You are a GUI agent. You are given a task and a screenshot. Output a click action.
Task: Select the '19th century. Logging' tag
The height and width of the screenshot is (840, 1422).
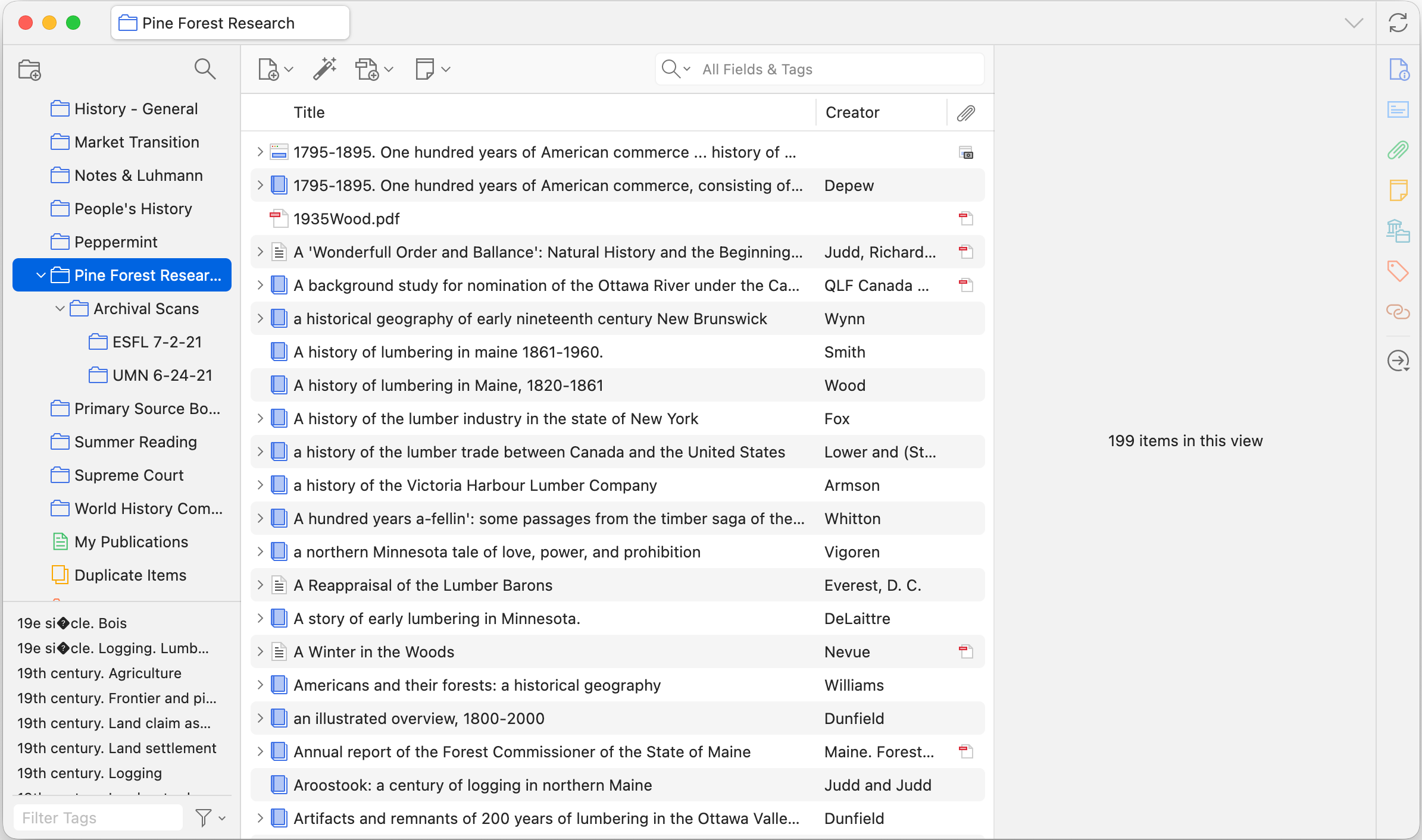tap(90, 773)
